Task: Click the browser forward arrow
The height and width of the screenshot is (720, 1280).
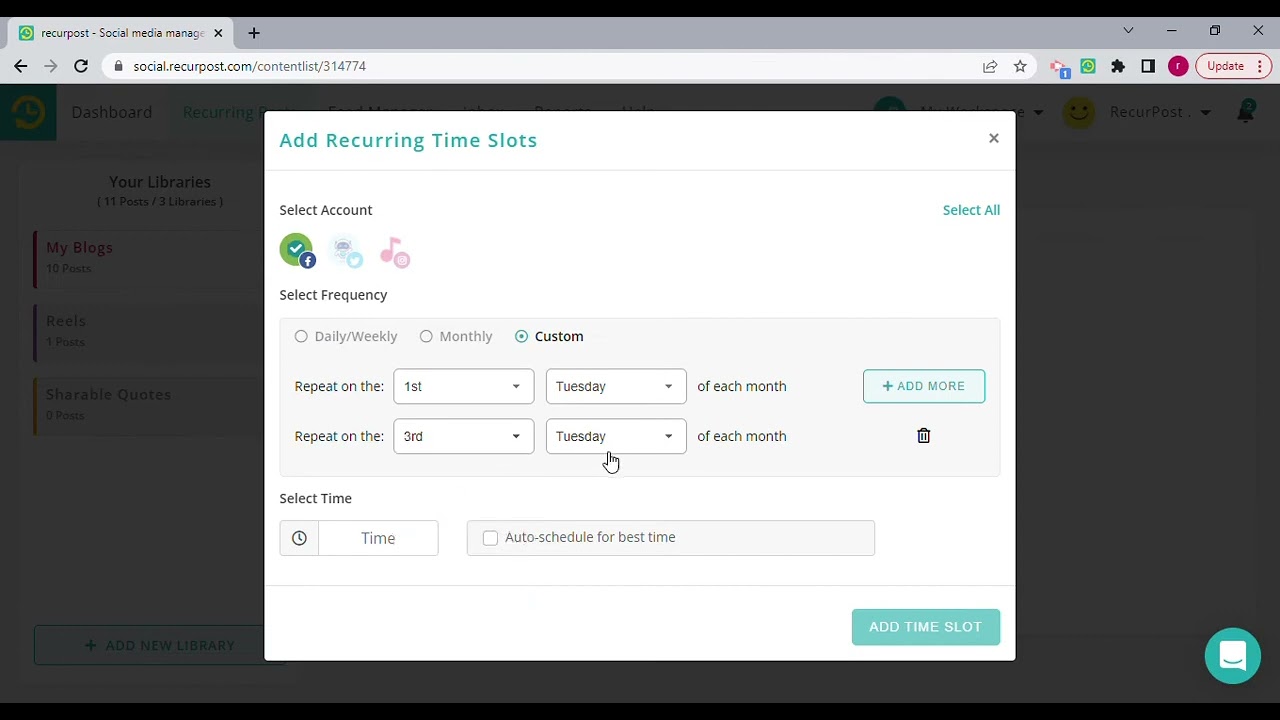Action: click(x=51, y=66)
